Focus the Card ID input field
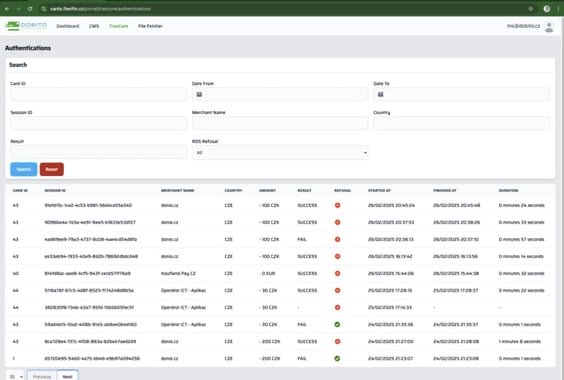The width and height of the screenshot is (564, 380). pyautogui.click(x=99, y=94)
